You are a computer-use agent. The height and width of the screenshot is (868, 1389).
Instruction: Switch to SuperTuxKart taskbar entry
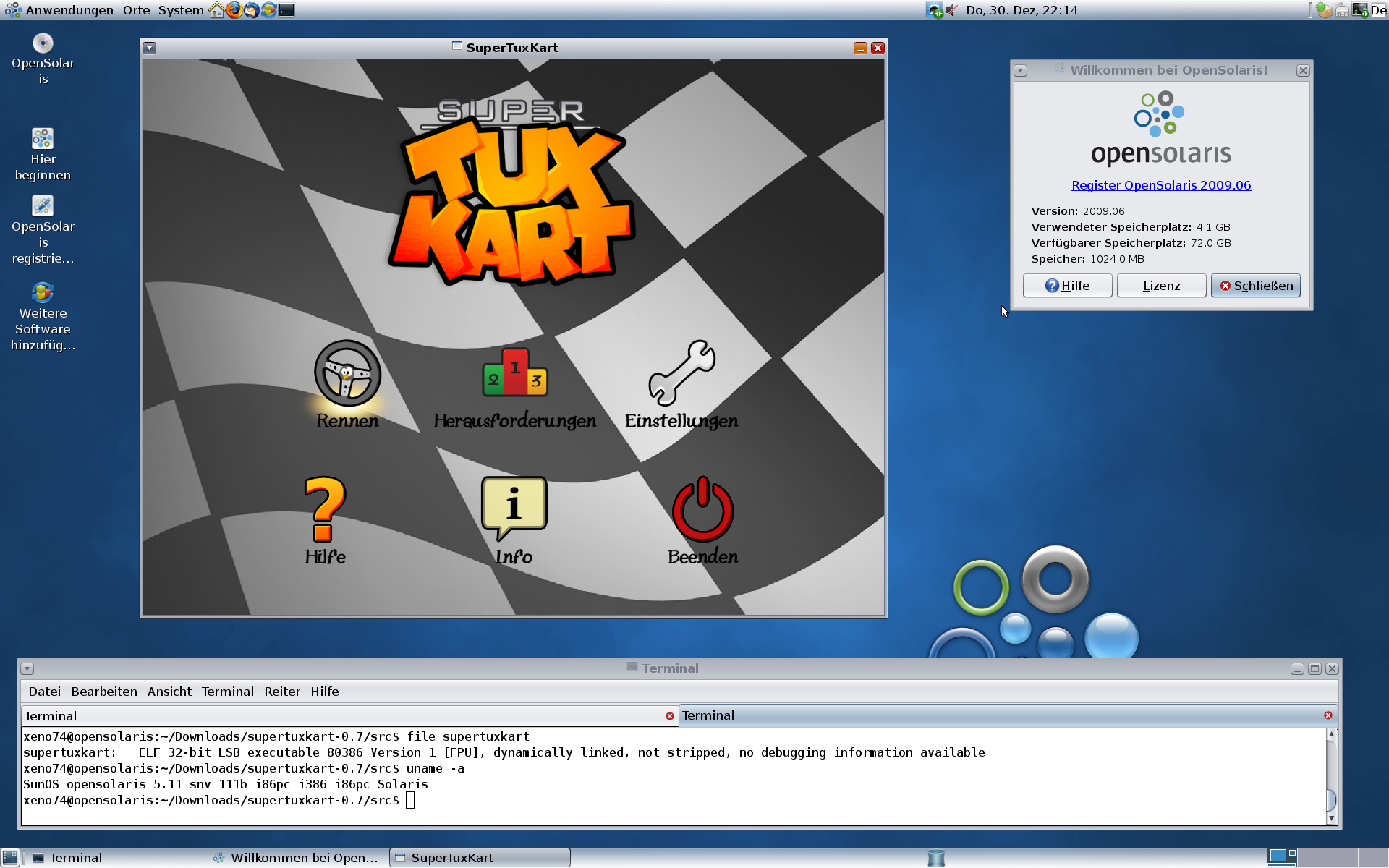click(480, 858)
